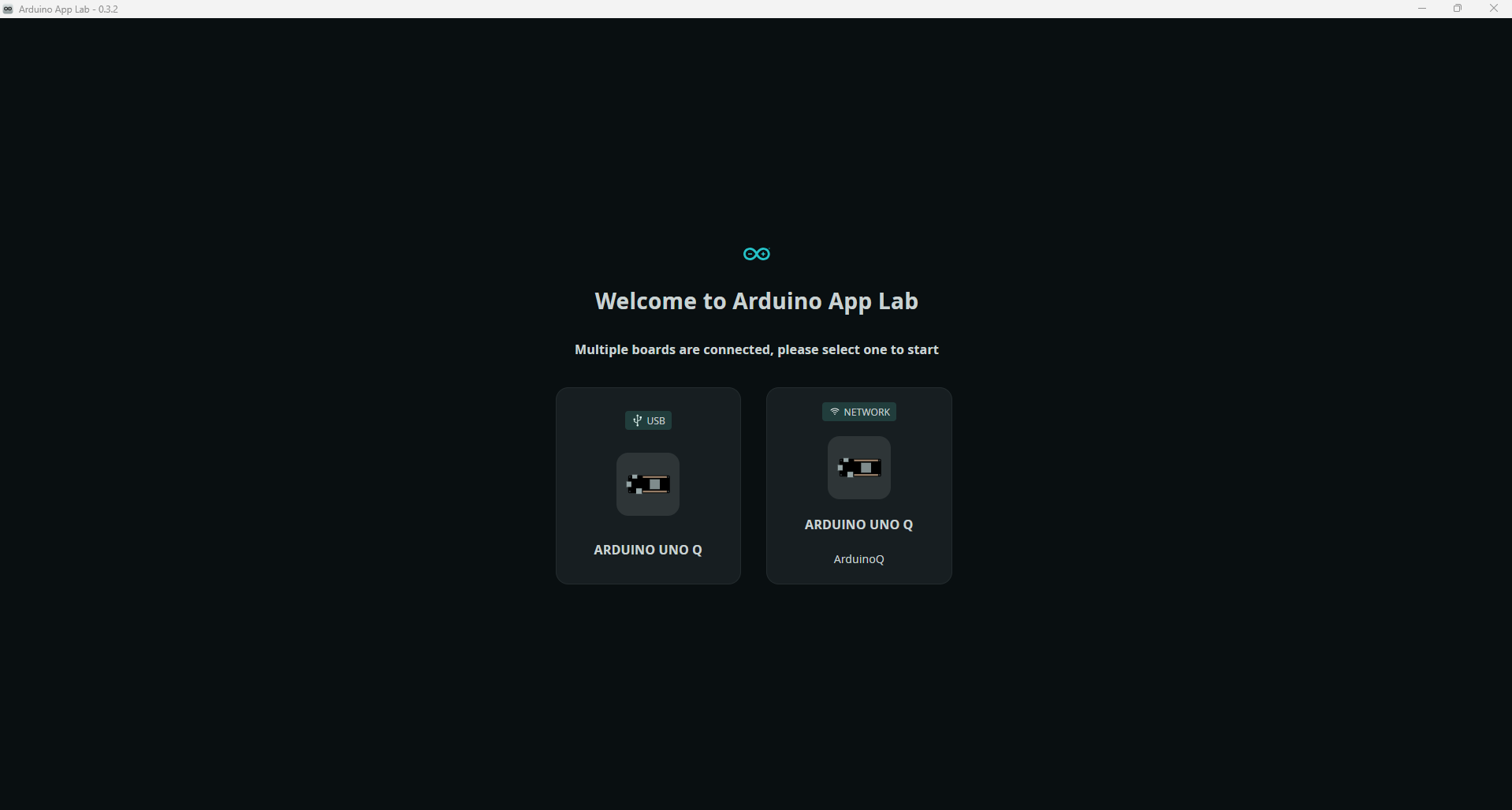Click the Arduino infinity logo above the welcome text

755,253
